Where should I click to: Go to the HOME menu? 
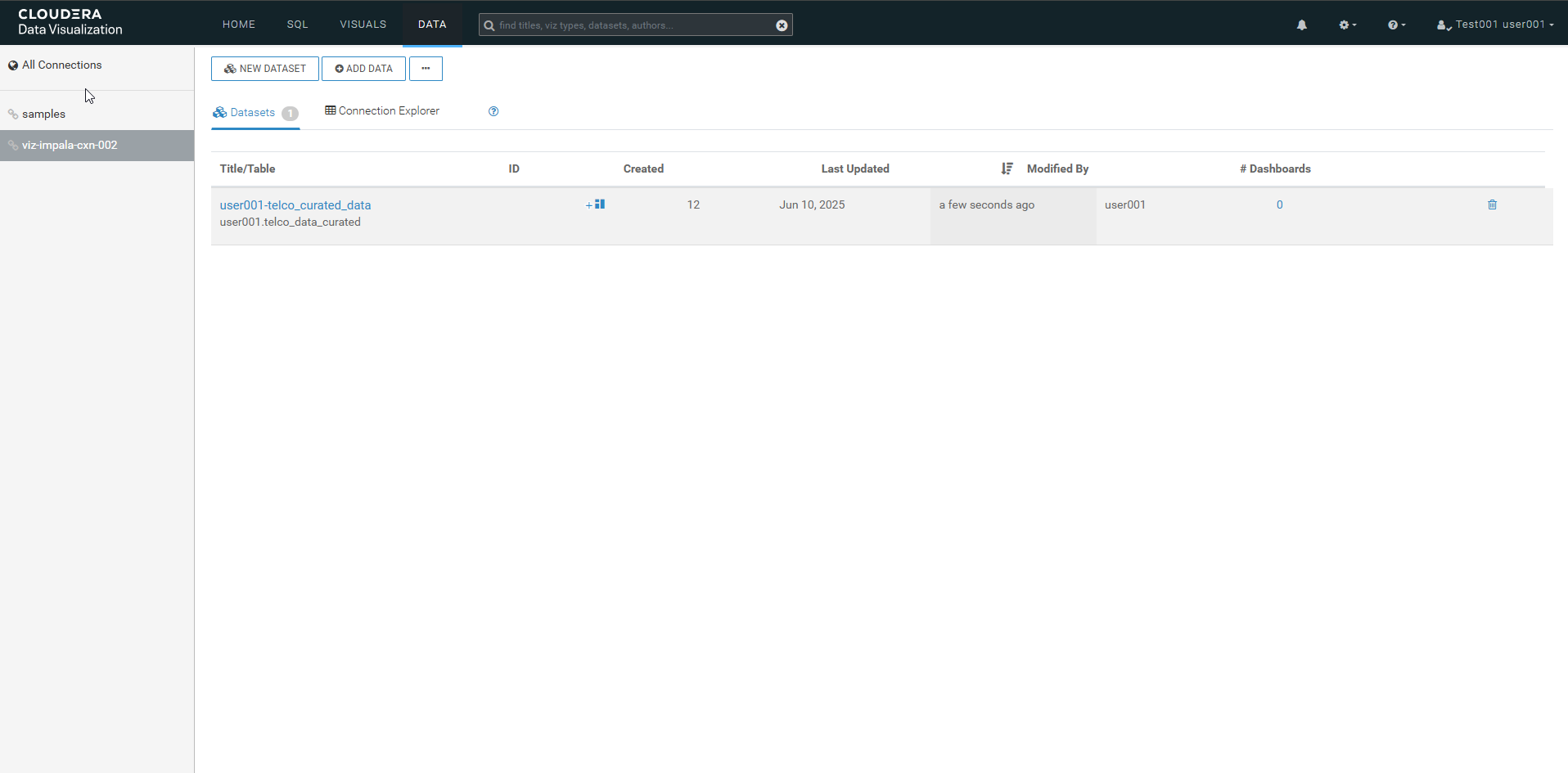pyautogui.click(x=239, y=25)
